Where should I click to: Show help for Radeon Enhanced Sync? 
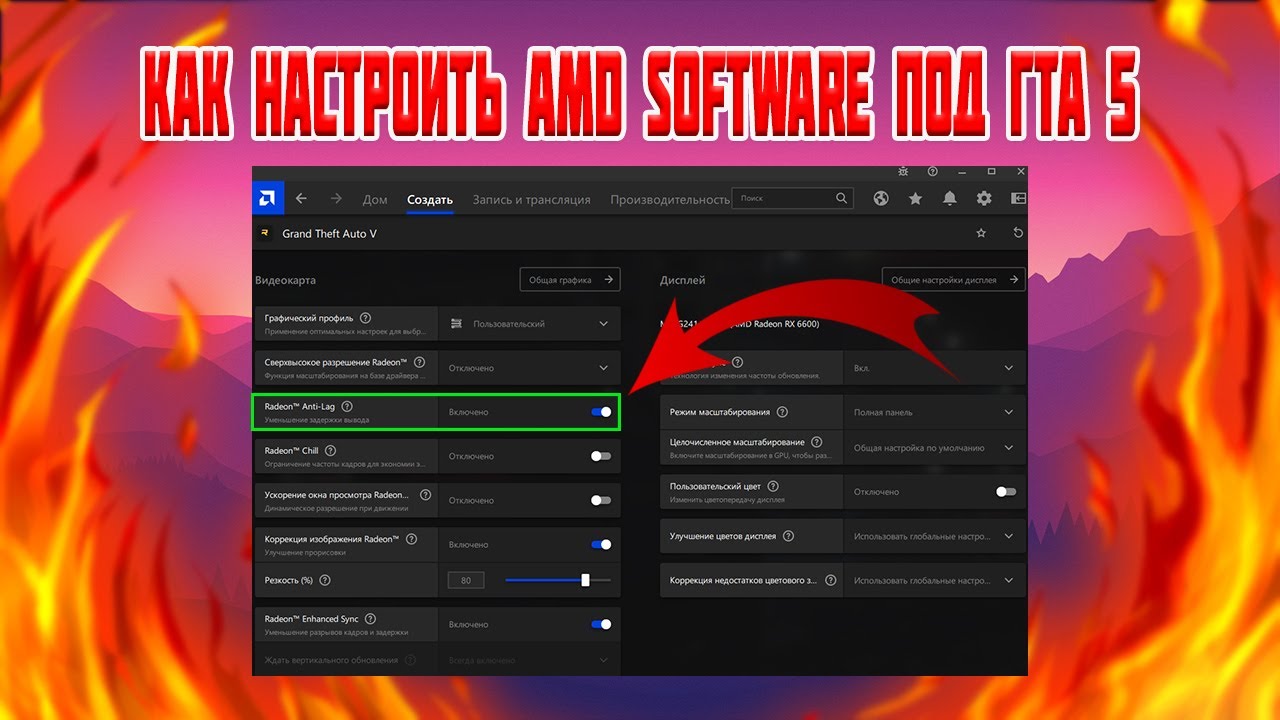point(370,618)
